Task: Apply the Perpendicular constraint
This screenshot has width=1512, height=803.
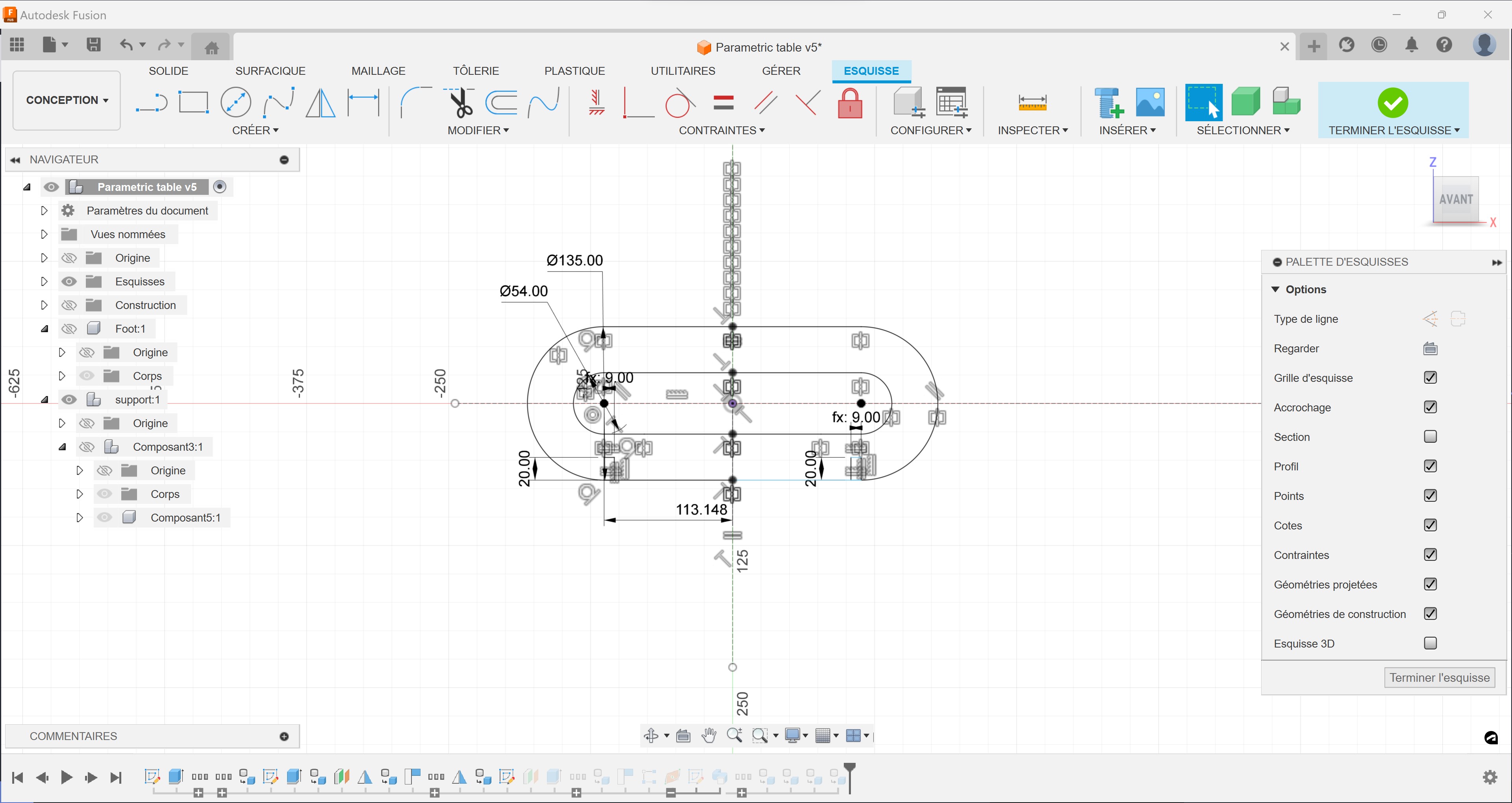Action: tap(808, 103)
